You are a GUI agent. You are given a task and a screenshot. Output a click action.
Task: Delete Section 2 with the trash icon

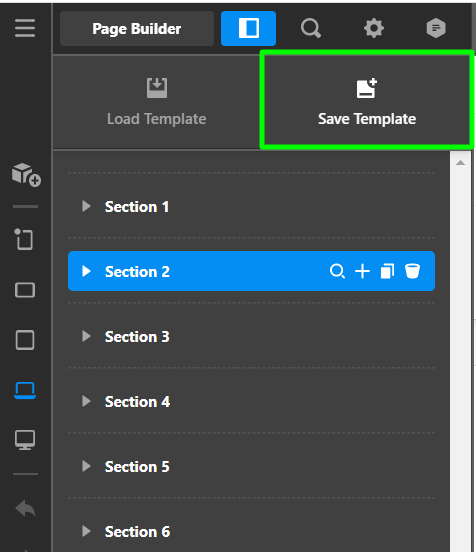(x=412, y=271)
